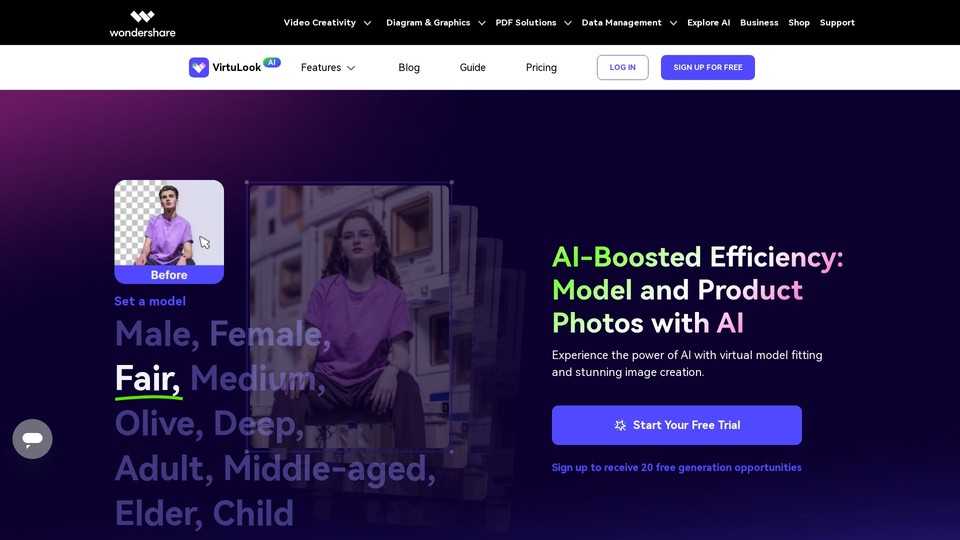Open the Pricing page
The image size is (960, 540).
pos(541,67)
